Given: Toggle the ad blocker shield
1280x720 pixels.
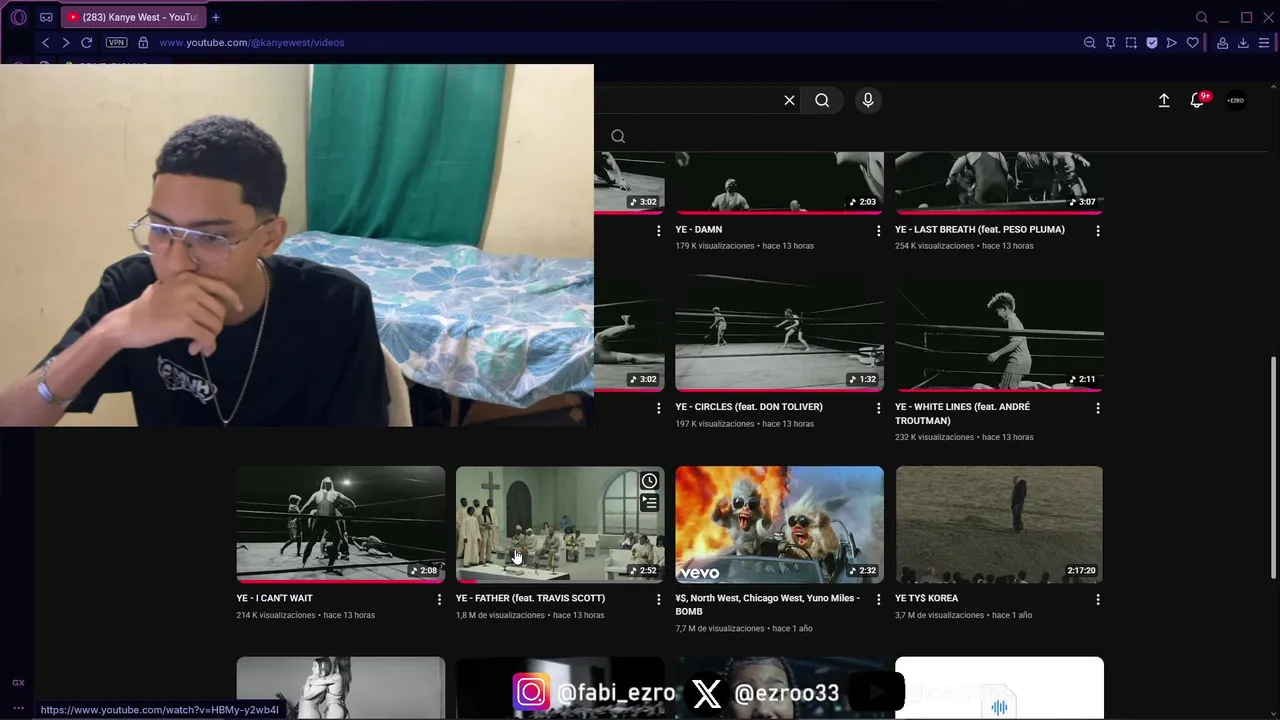Looking at the screenshot, I should tap(1151, 43).
